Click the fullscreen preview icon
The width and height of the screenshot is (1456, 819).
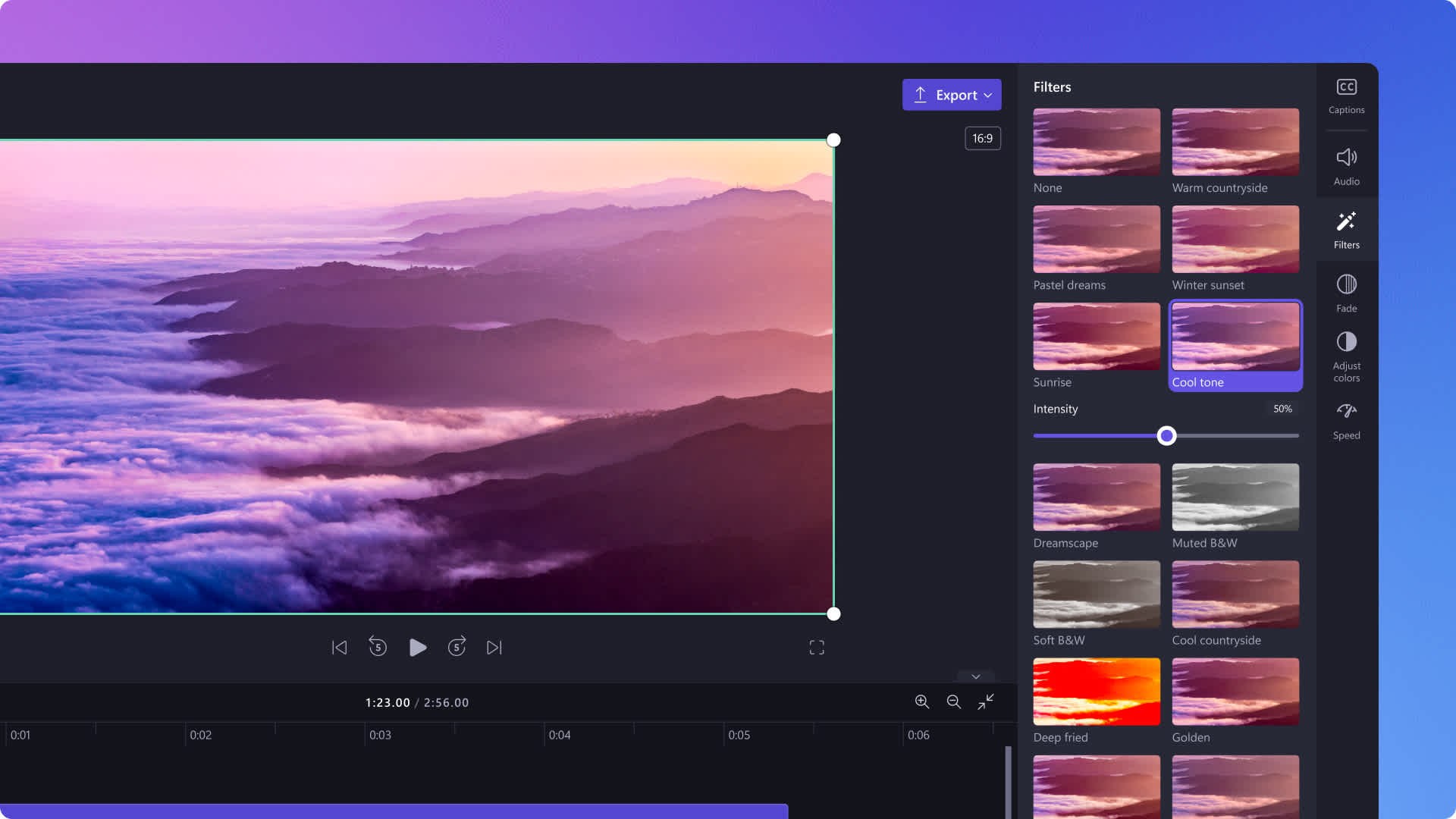[816, 647]
